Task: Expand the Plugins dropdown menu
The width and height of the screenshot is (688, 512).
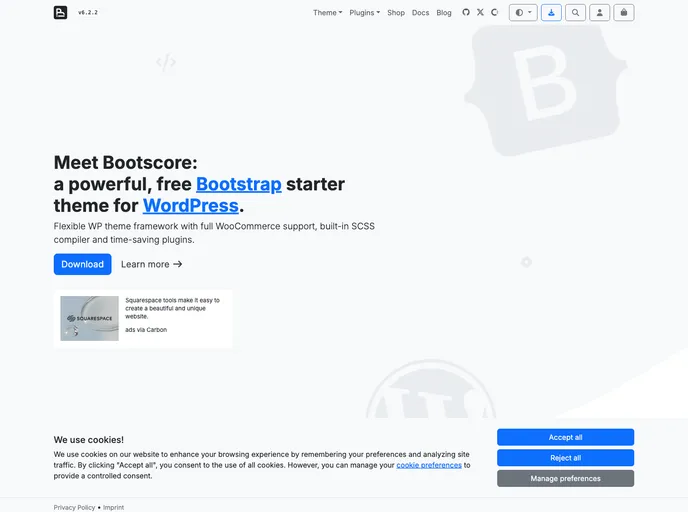Action: tap(365, 13)
